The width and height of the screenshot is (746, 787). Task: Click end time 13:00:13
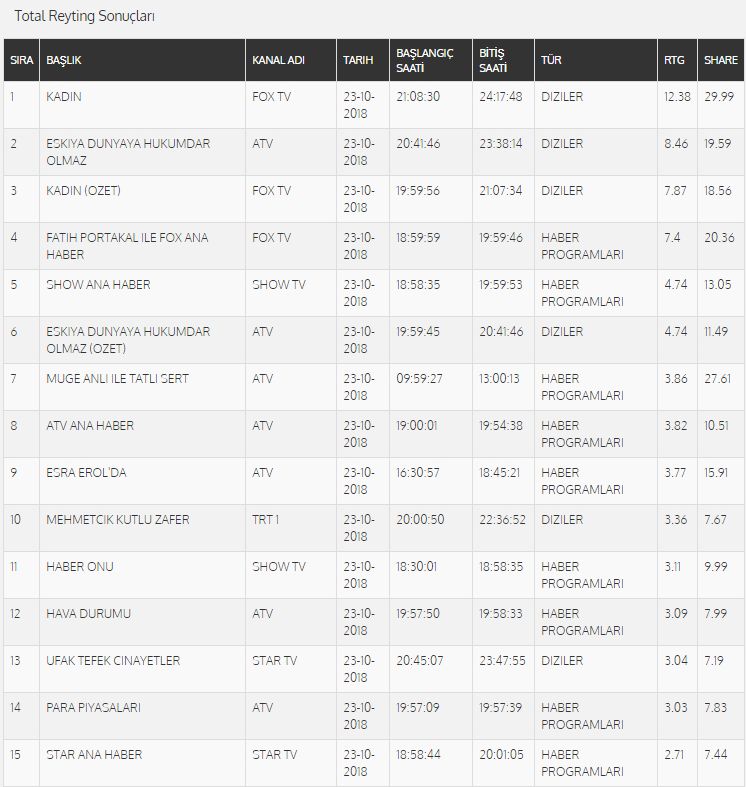[499, 378]
